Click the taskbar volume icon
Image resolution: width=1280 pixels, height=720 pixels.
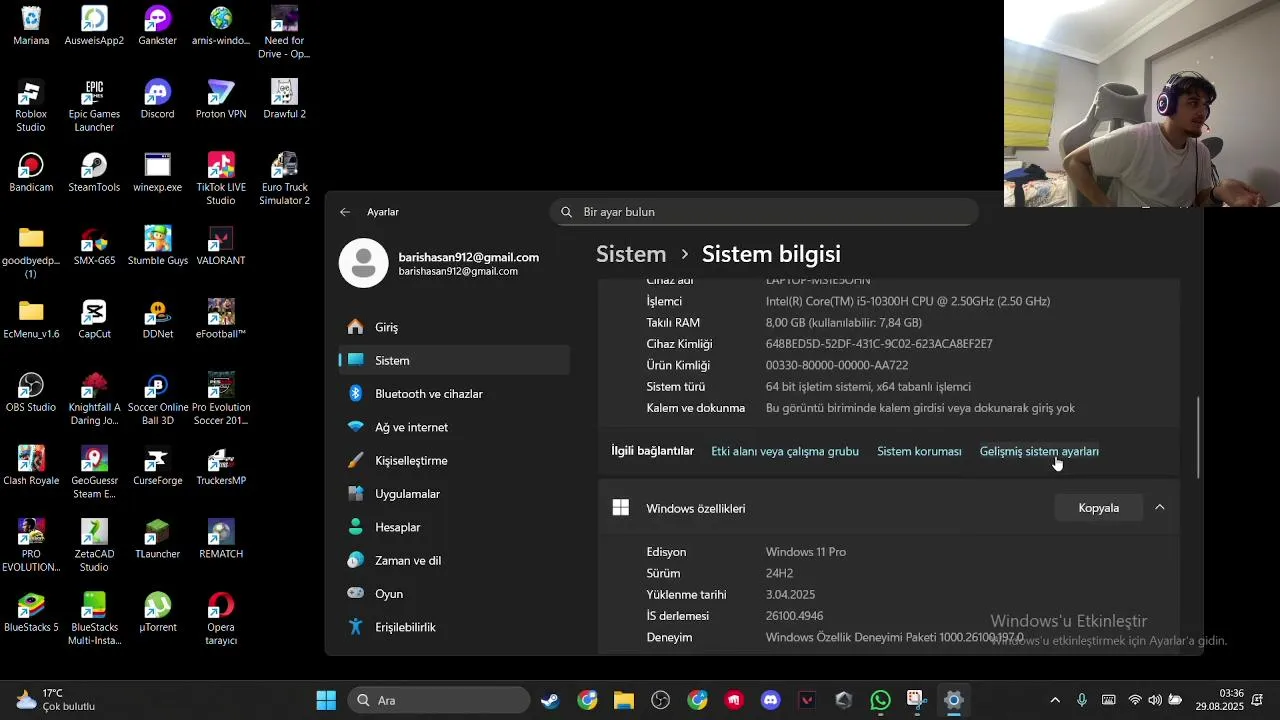pyautogui.click(x=1155, y=700)
